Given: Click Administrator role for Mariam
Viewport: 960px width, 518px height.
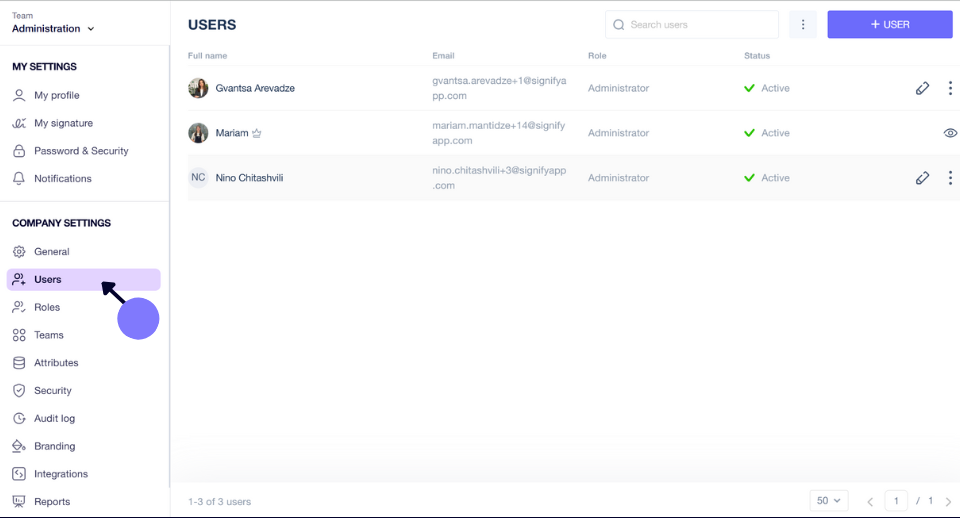Looking at the screenshot, I should pos(618,133).
